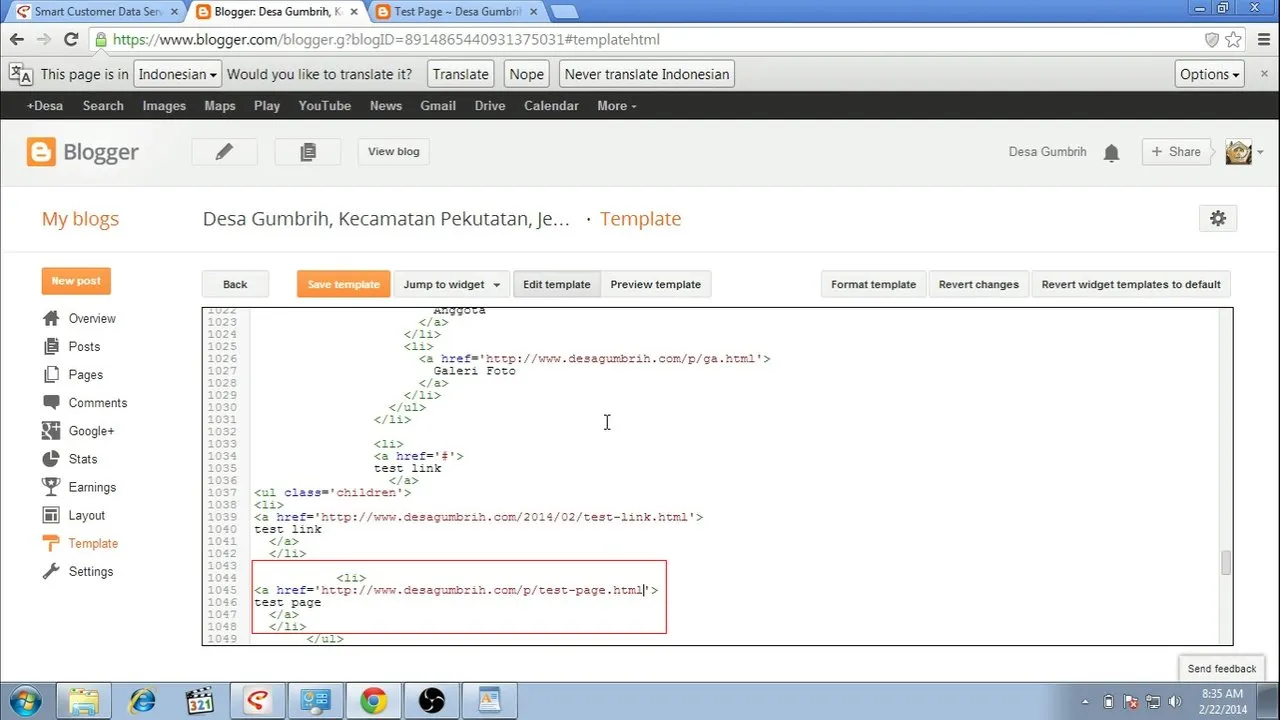
Task: Click the Earnings trophy icon
Action: (51, 487)
